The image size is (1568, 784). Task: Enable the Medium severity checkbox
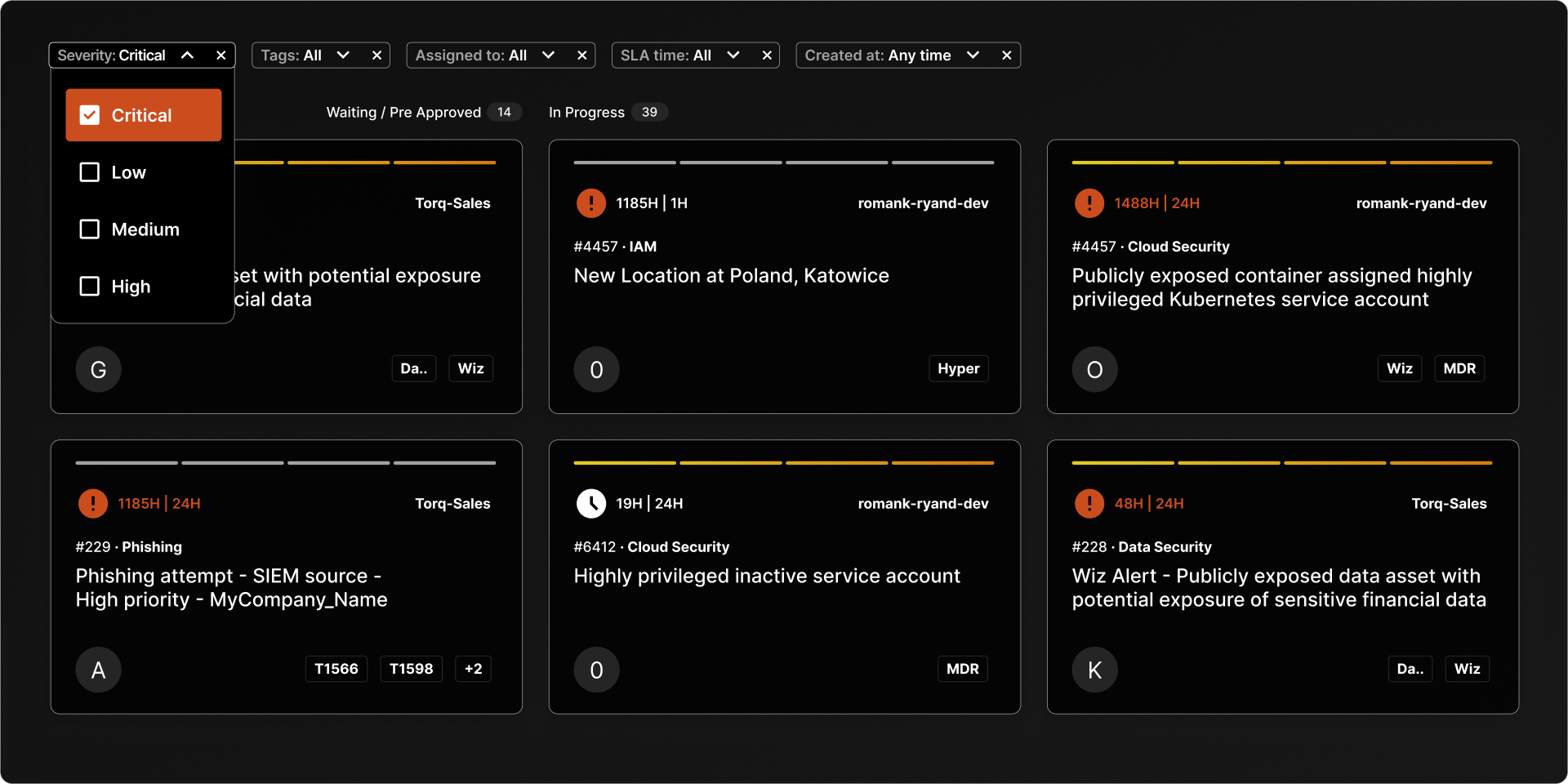point(90,229)
